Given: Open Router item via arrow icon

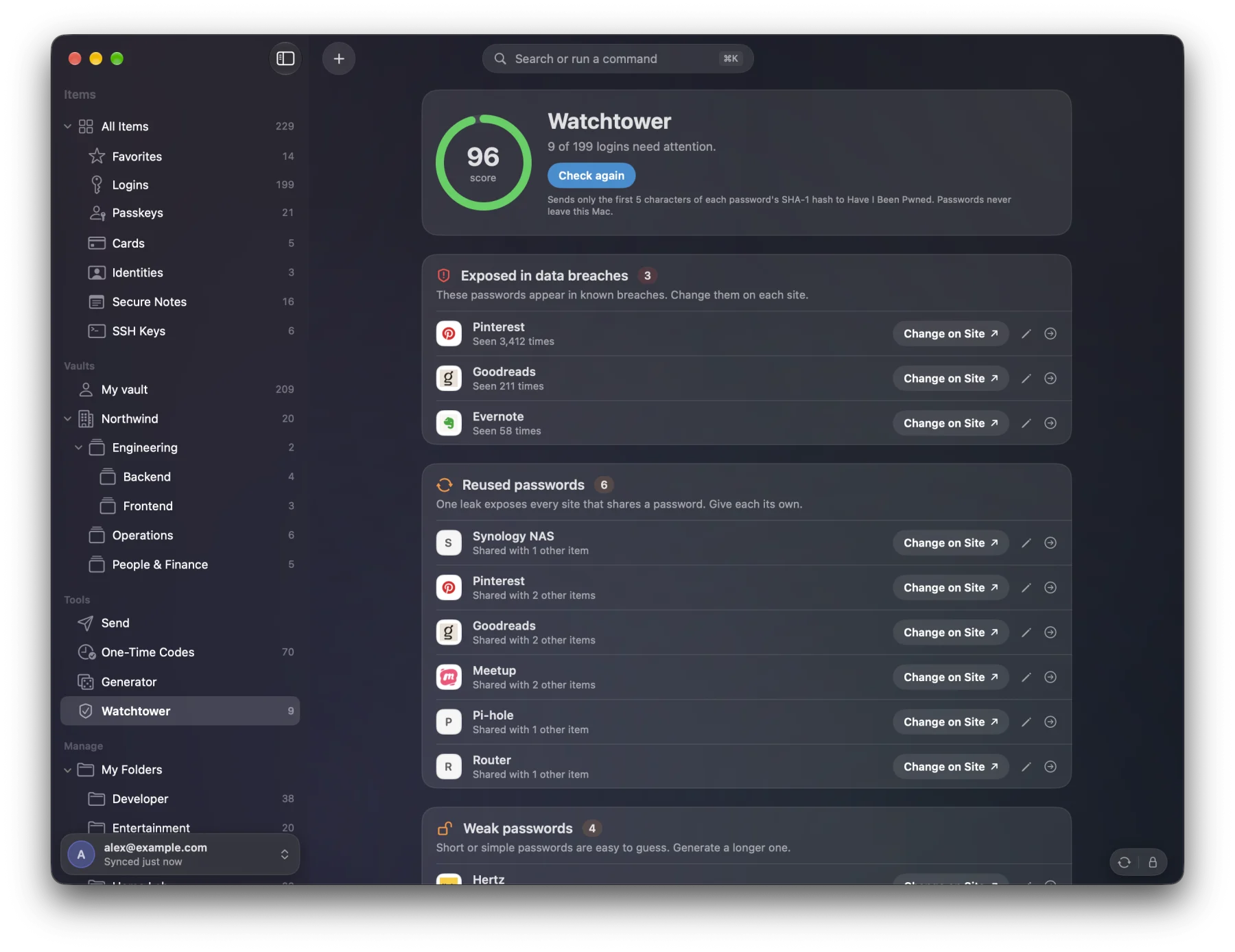Looking at the screenshot, I should pos(1050,767).
